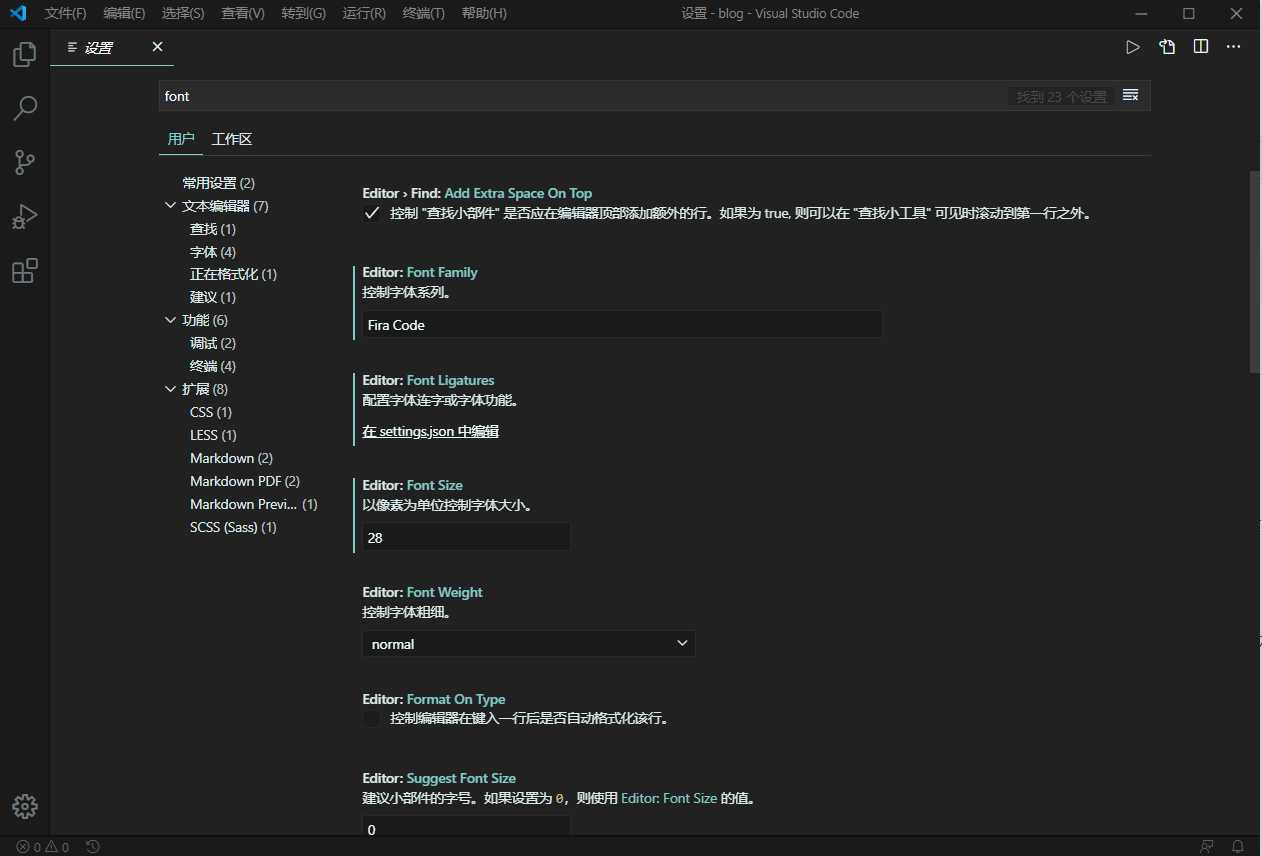Screen dimensions: 1262x856
Task: Select Markdown Previ... (1) in settings tree
Action: click(x=254, y=504)
